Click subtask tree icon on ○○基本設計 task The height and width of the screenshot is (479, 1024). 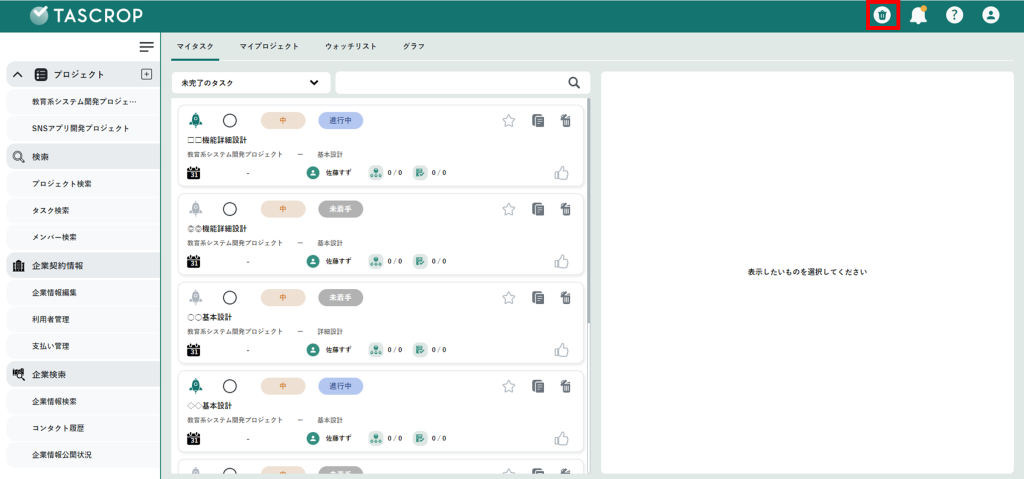tap(376, 350)
